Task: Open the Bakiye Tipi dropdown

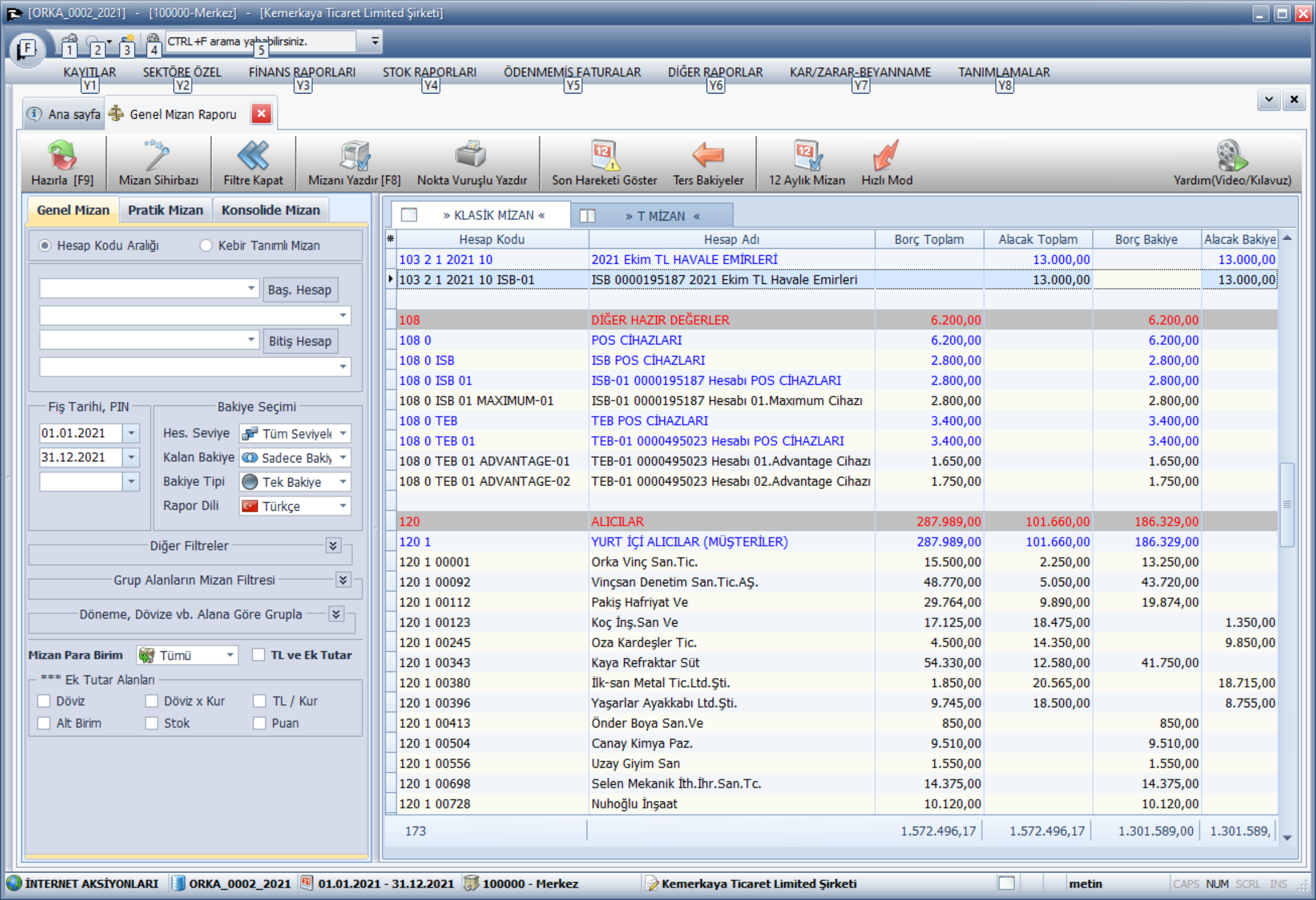Action: (x=343, y=481)
